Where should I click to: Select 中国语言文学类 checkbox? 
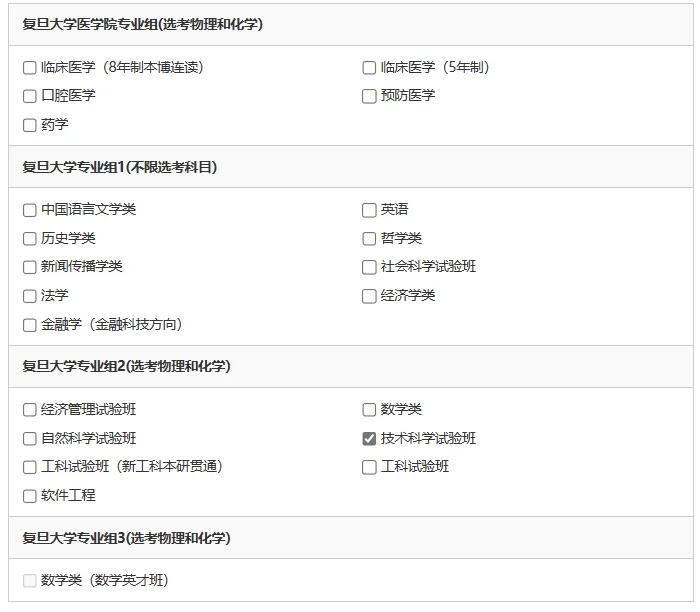[29, 210]
